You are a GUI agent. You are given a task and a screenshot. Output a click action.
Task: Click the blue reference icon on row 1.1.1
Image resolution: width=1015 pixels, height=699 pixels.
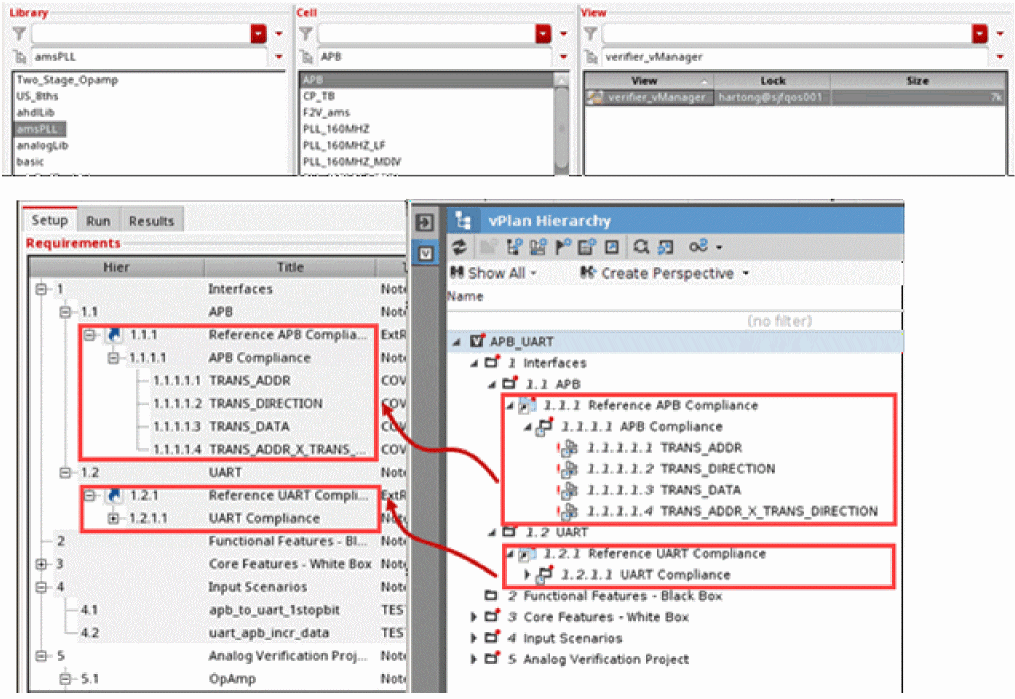114,335
